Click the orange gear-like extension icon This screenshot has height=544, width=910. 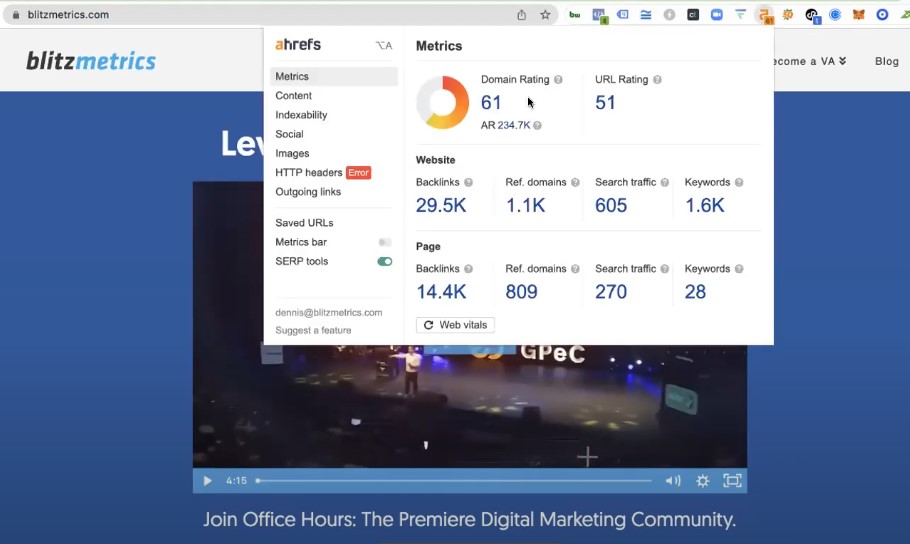(788, 15)
